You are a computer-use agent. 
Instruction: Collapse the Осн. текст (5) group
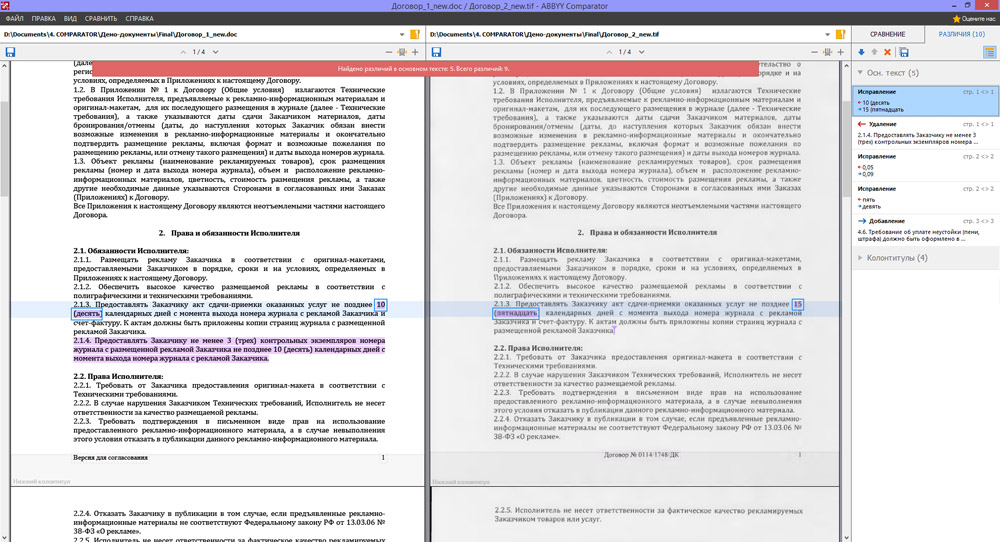click(x=861, y=73)
